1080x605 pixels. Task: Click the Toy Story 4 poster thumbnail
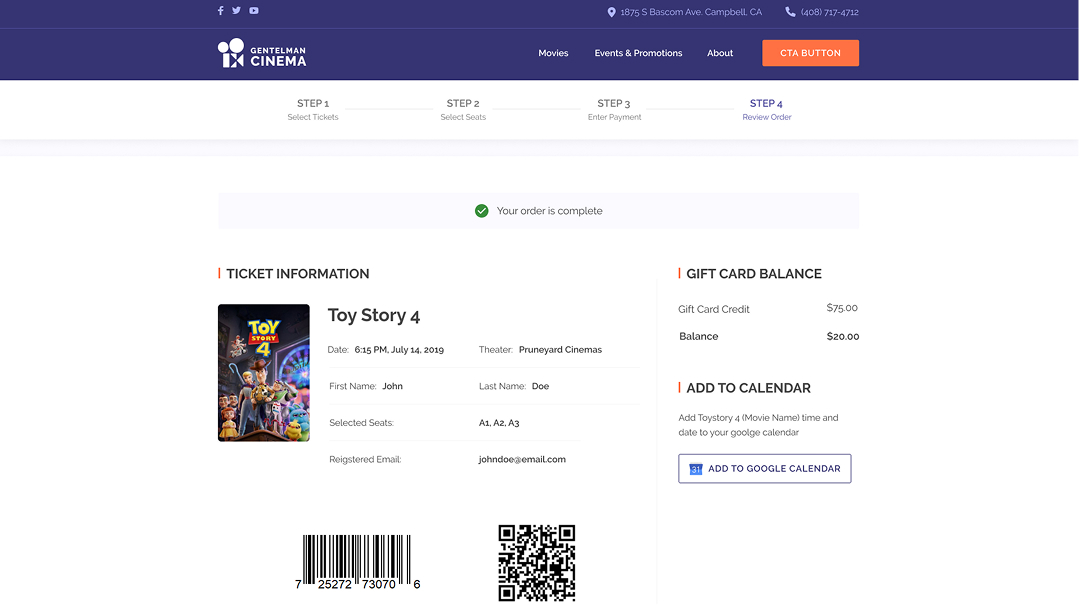pos(264,373)
